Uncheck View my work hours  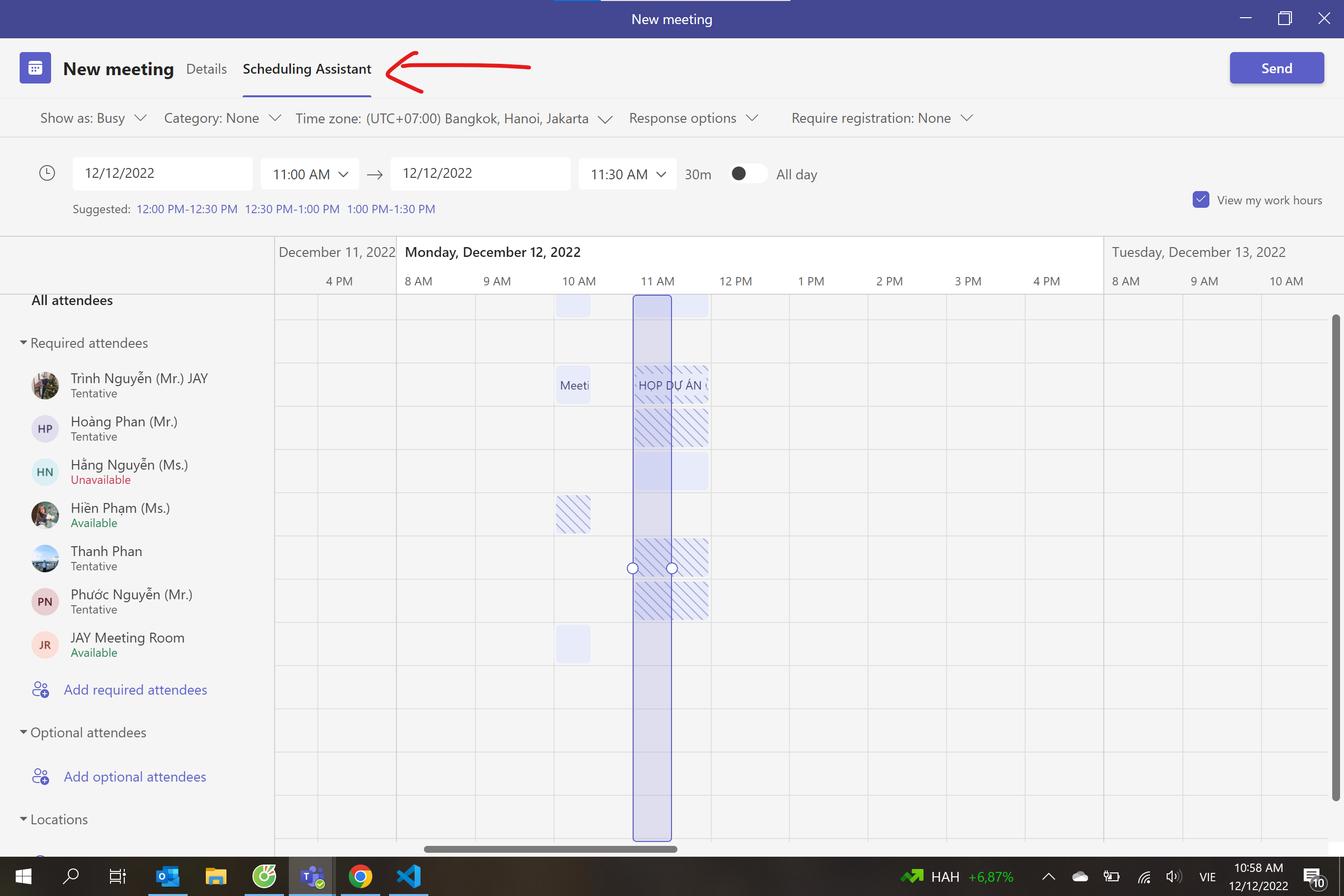1201,200
